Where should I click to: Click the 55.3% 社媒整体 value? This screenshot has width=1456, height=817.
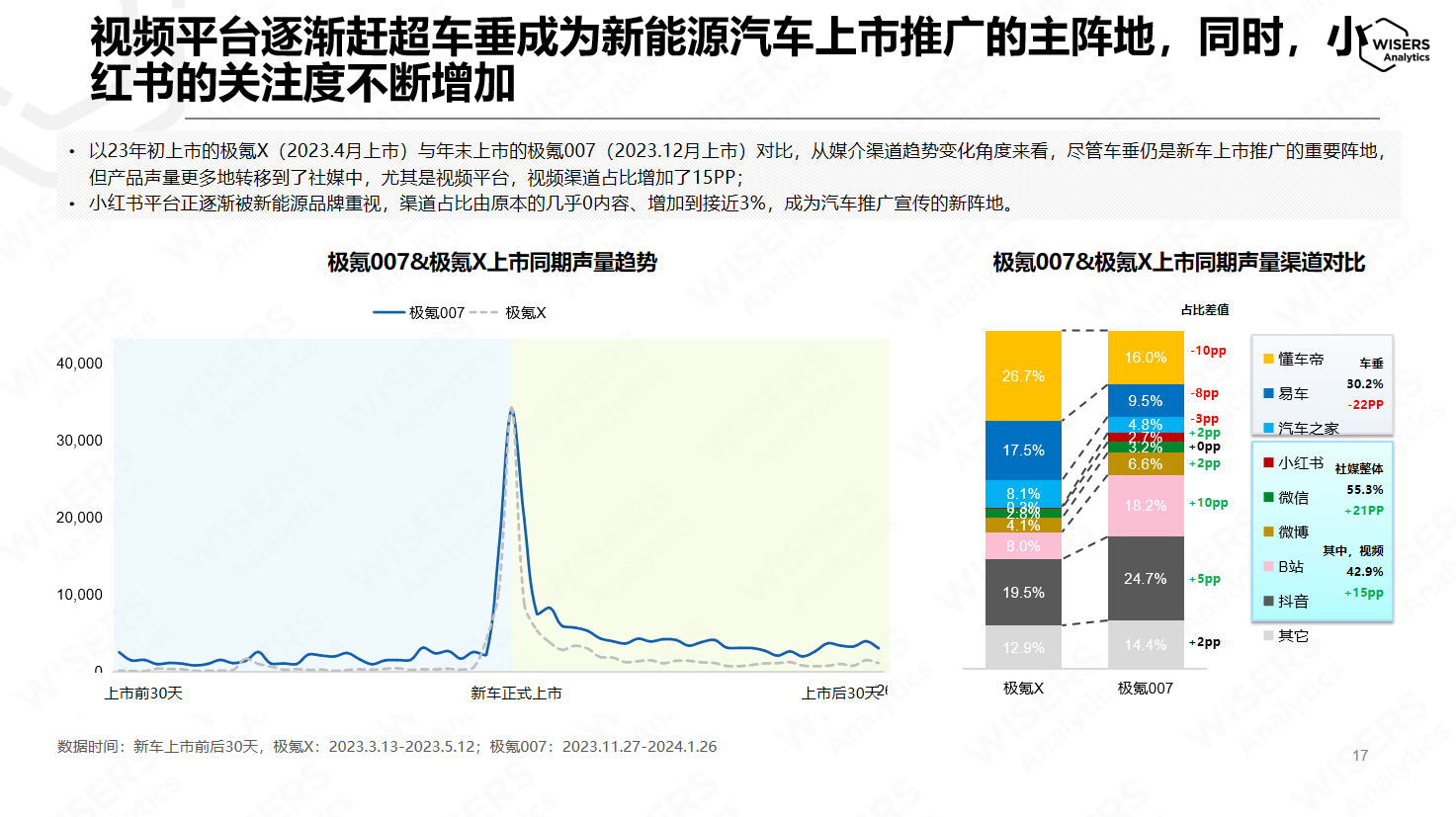(x=1365, y=489)
